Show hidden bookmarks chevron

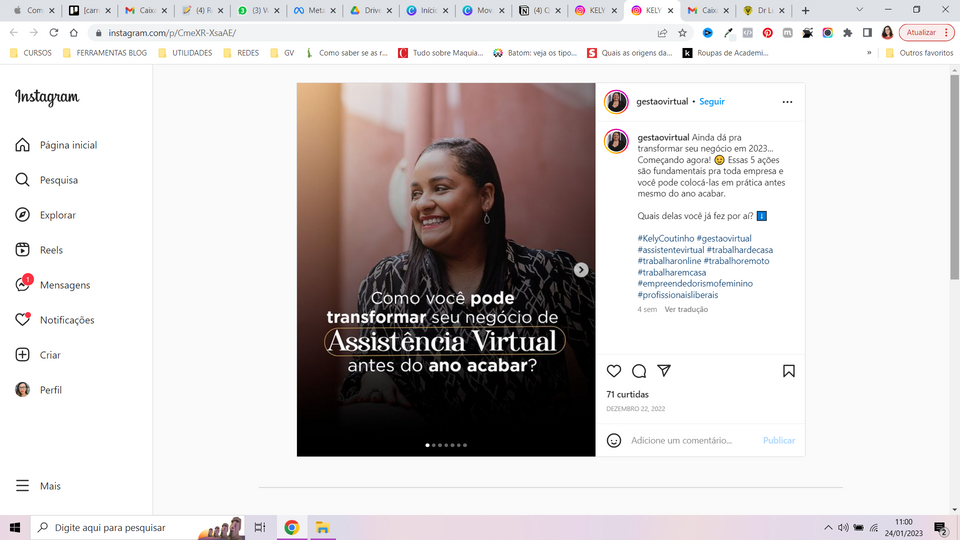(869, 53)
